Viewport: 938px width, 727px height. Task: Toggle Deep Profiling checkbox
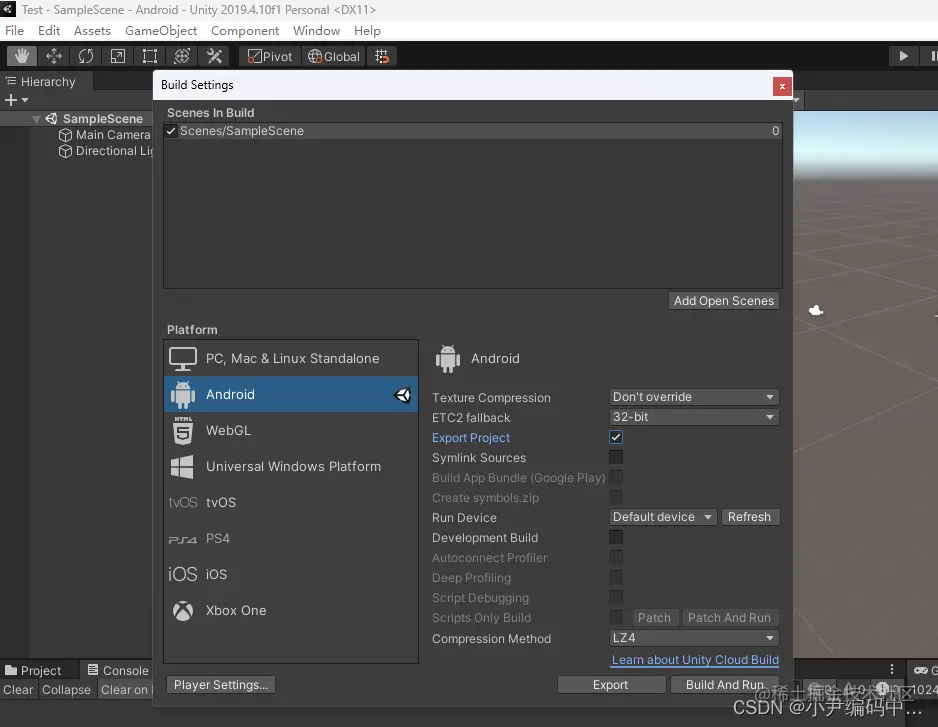tap(616, 577)
